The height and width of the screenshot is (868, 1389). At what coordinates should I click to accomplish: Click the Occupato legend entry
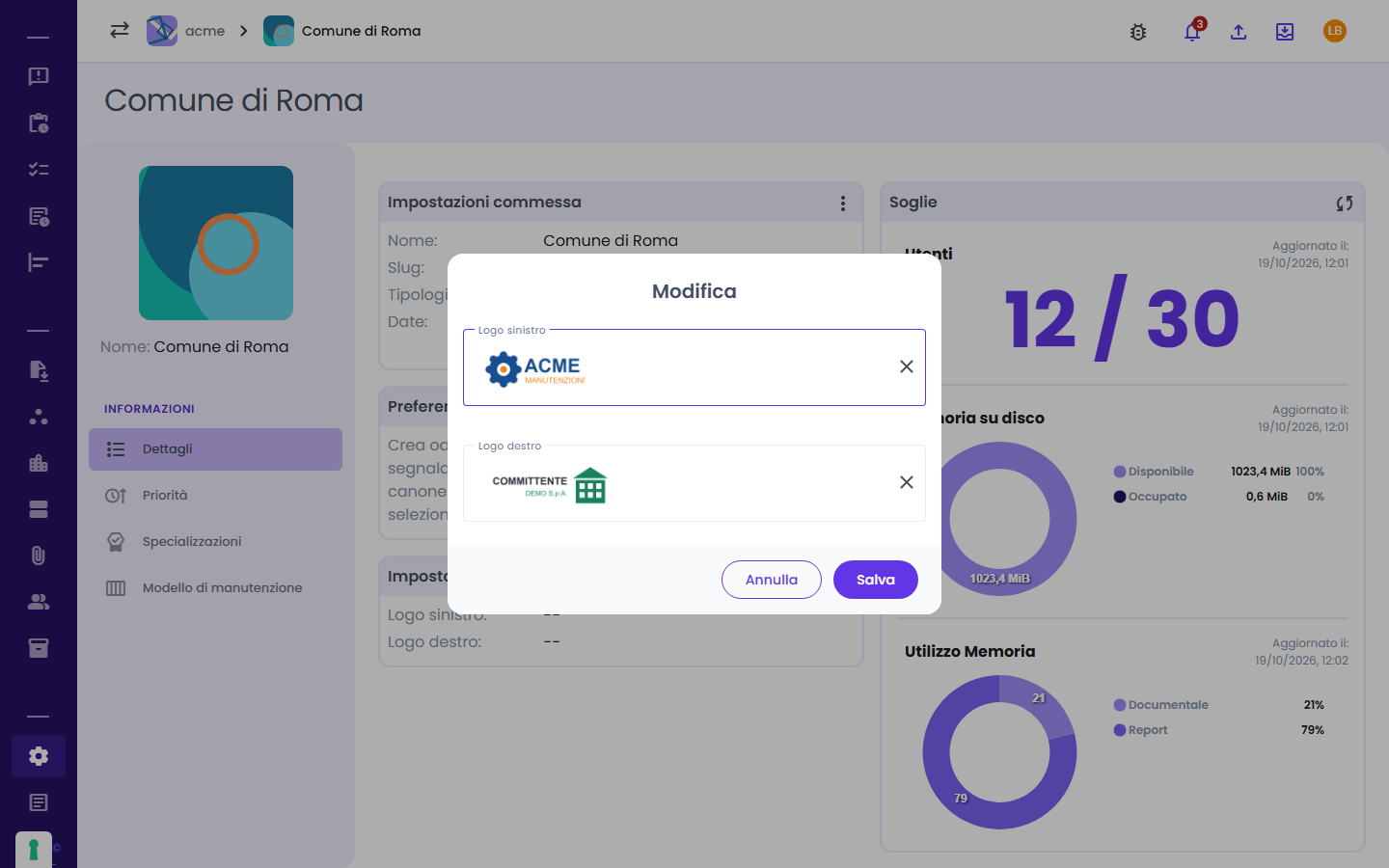pyautogui.click(x=1150, y=497)
